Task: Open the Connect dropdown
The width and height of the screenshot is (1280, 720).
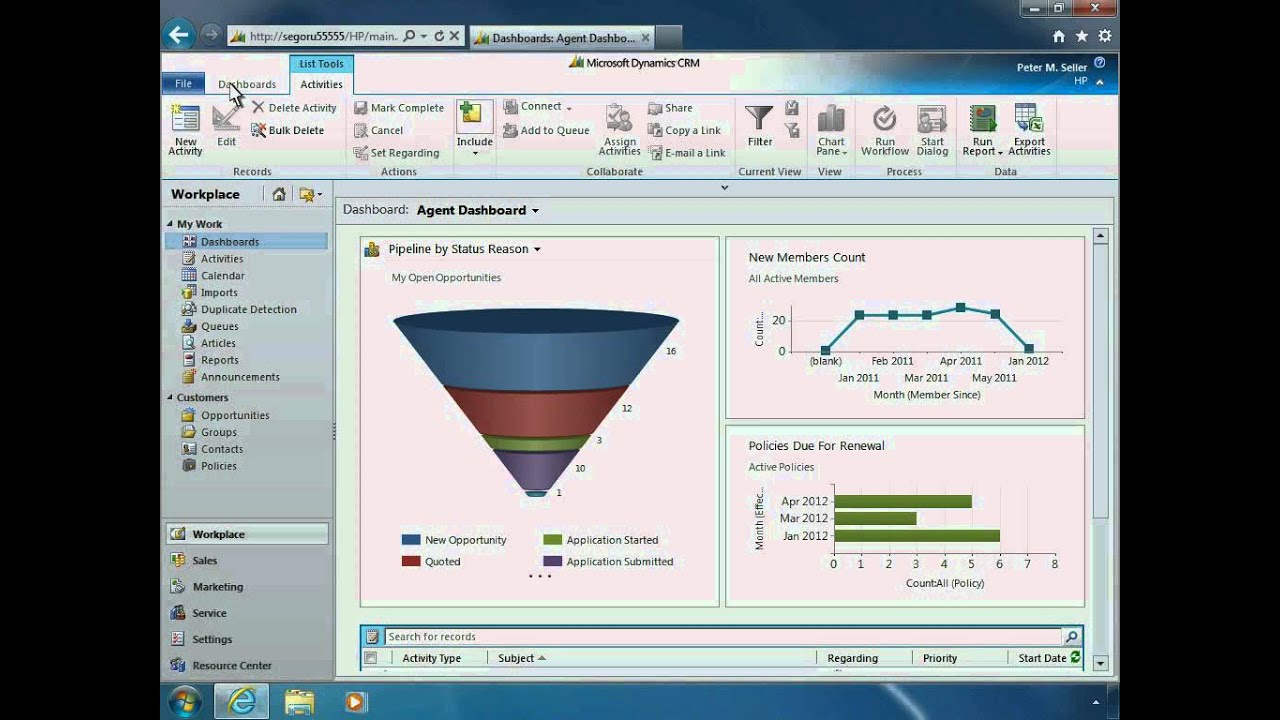Action: click(x=537, y=107)
